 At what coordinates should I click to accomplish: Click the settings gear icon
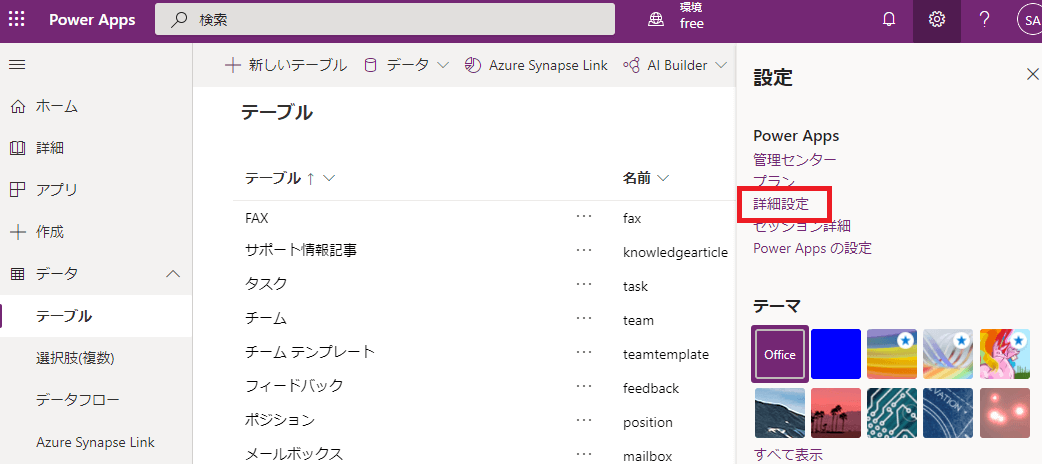pos(937,20)
